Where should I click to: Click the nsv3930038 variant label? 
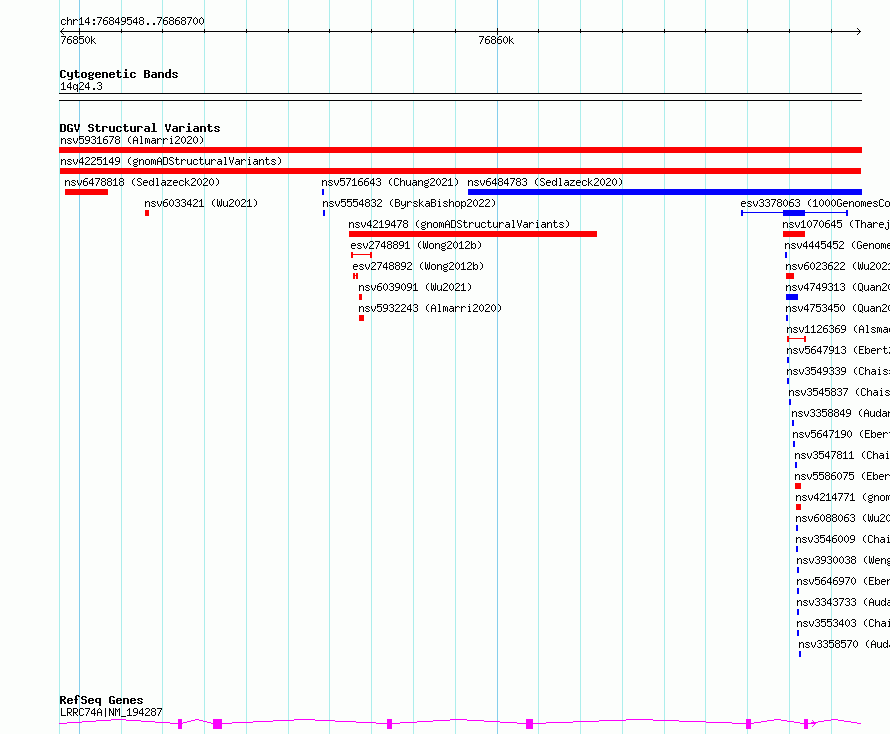click(x=843, y=560)
